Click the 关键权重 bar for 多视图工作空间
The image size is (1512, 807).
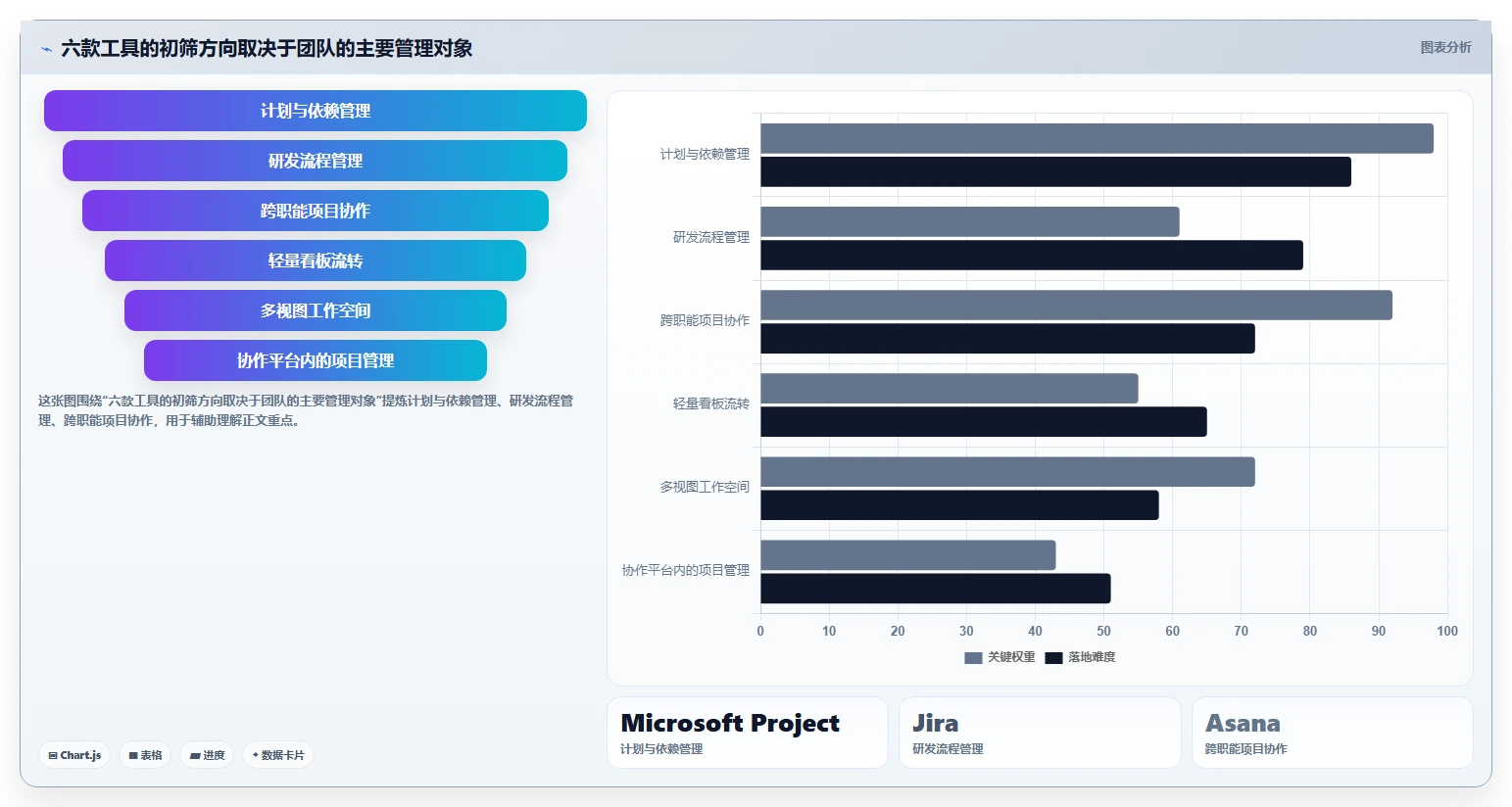click(x=1007, y=471)
